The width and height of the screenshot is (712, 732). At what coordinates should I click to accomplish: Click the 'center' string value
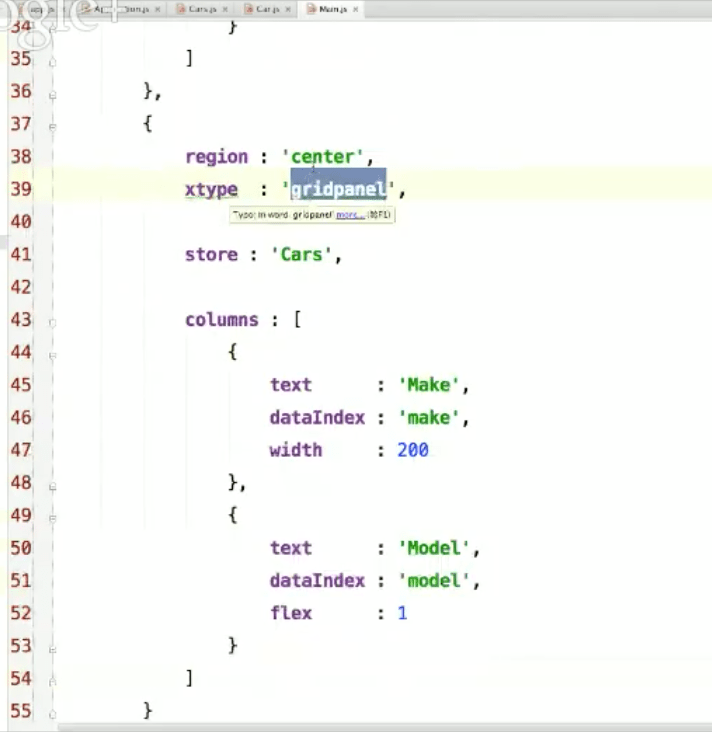323,157
